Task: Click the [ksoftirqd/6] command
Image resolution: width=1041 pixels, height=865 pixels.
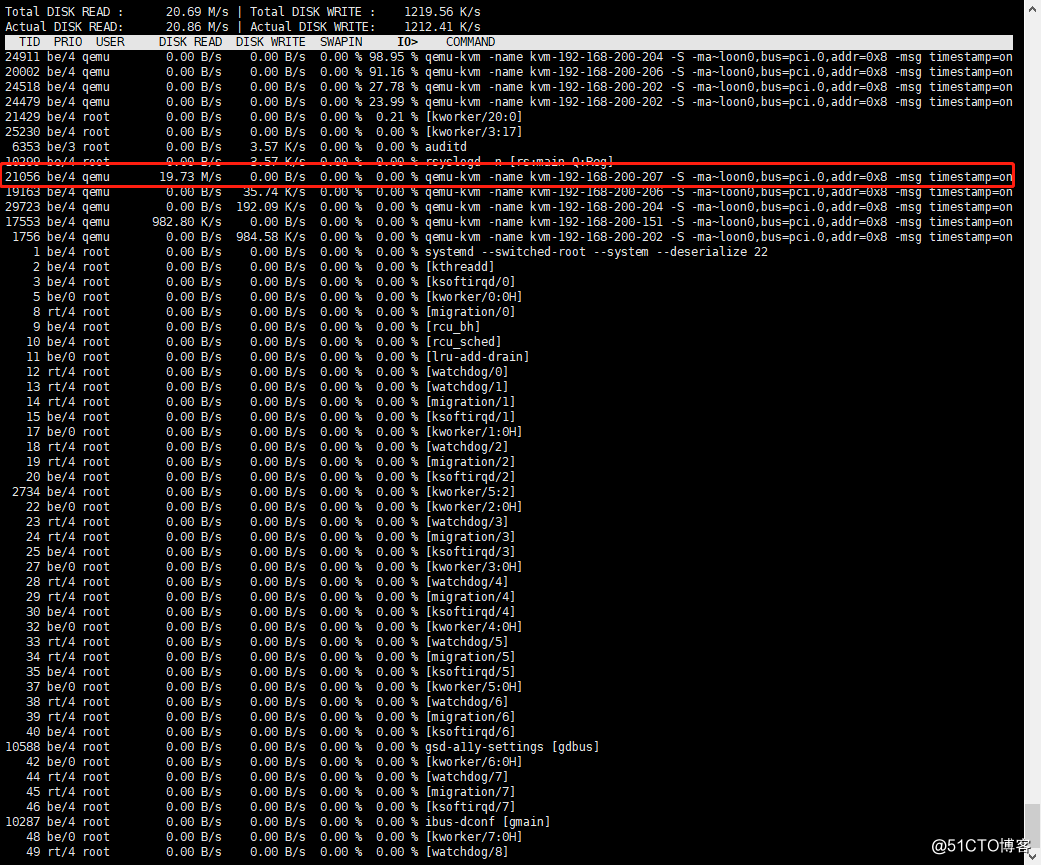Action: [471, 732]
